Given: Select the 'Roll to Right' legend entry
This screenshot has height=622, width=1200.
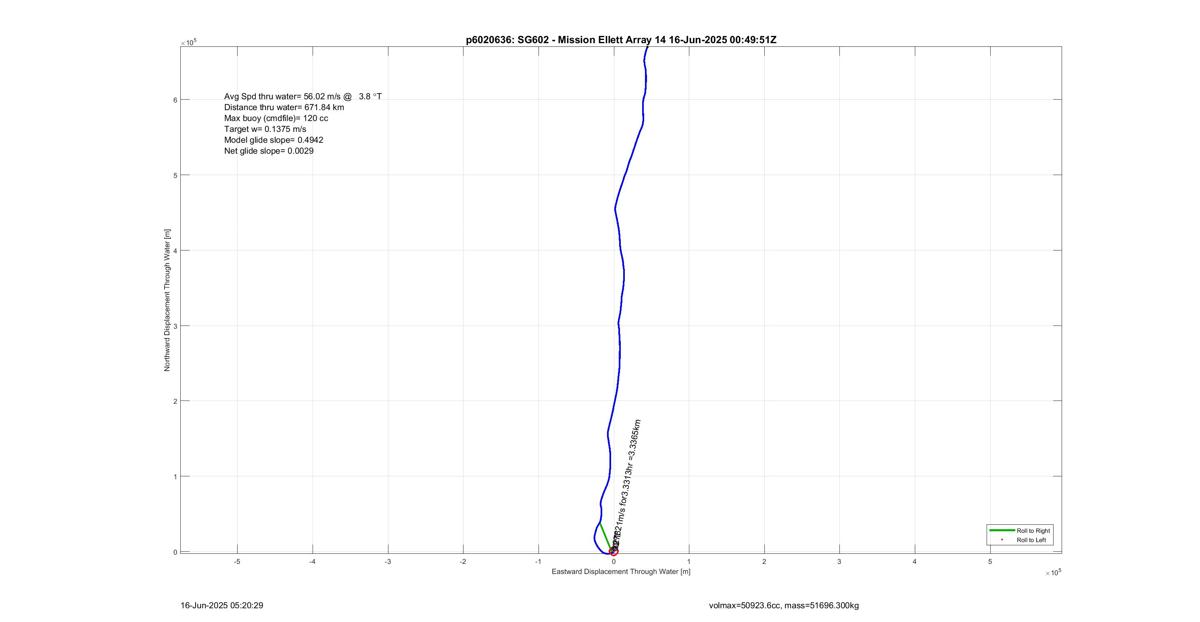Looking at the screenshot, I should [1033, 530].
